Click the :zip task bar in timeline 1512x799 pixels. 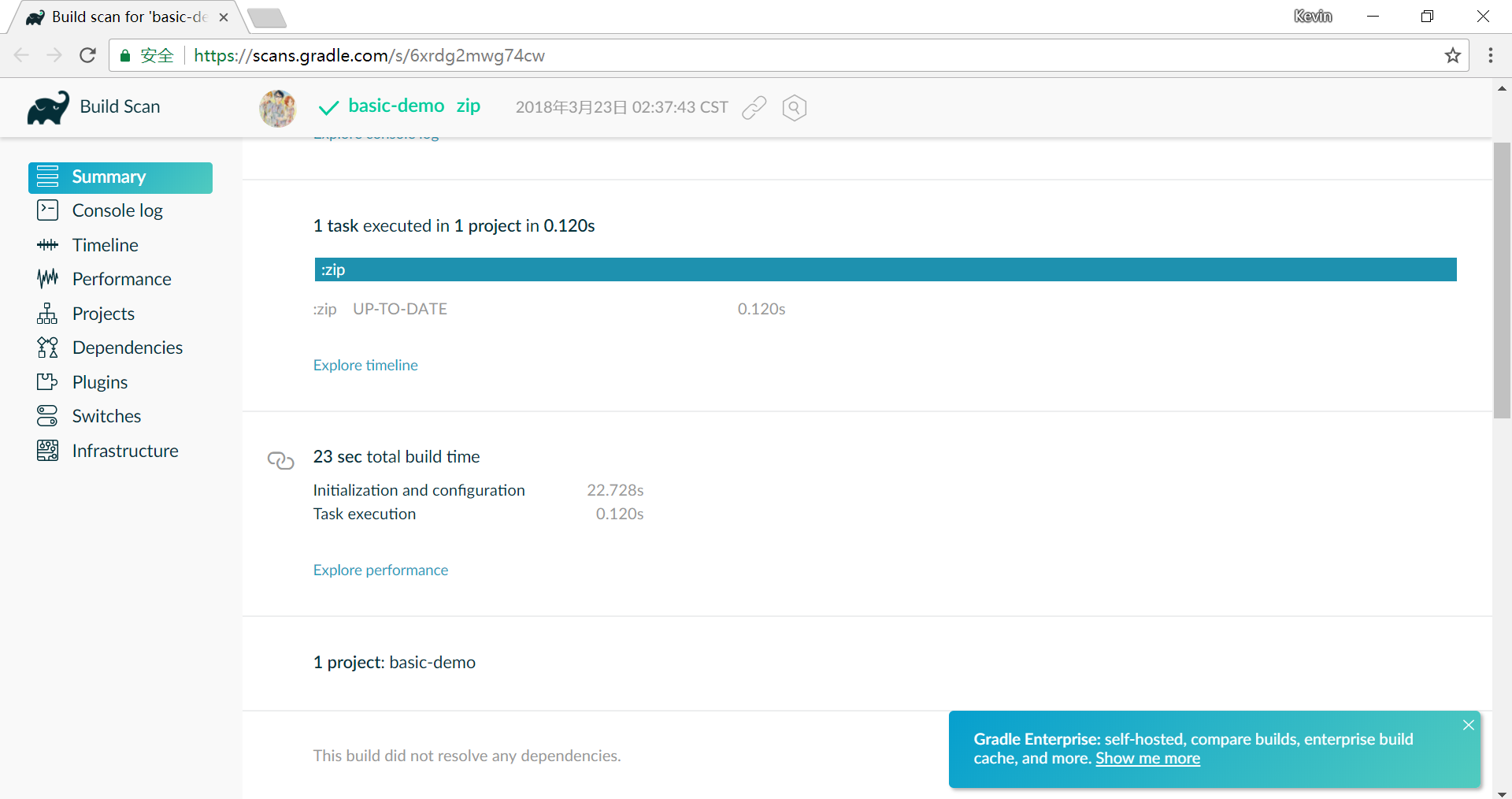pos(885,269)
